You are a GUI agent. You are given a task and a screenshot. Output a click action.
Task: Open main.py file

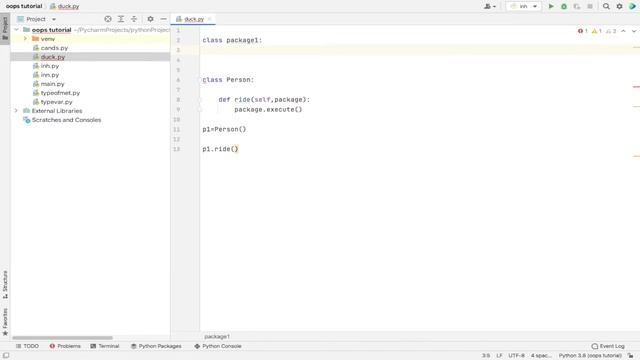pos(52,84)
